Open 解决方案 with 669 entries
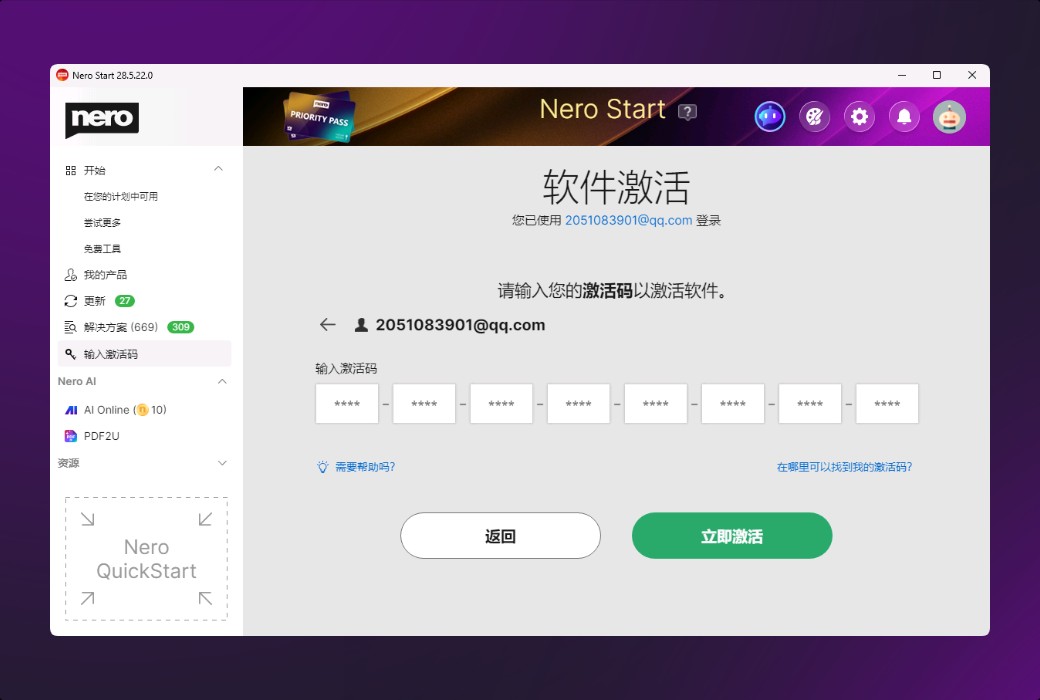This screenshot has width=1040, height=700. point(120,326)
